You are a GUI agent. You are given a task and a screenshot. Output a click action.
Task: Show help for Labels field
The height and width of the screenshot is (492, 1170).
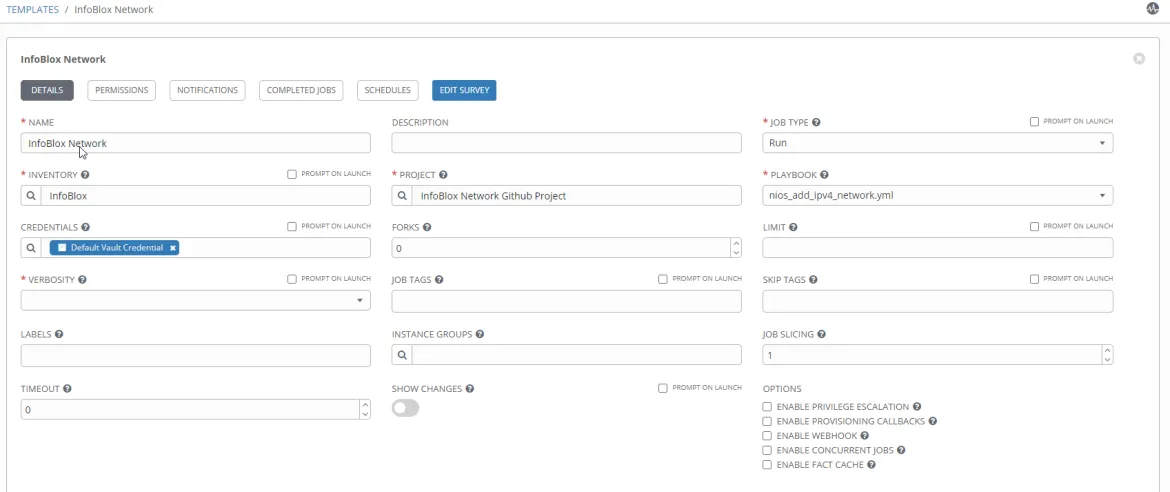[58, 334]
